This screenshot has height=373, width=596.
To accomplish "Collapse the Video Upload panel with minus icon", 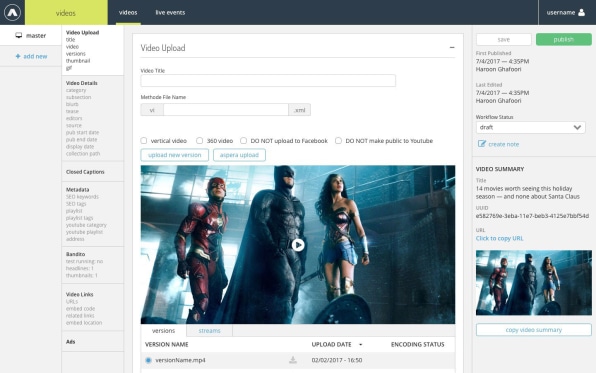I will click(x=452, y=48).
